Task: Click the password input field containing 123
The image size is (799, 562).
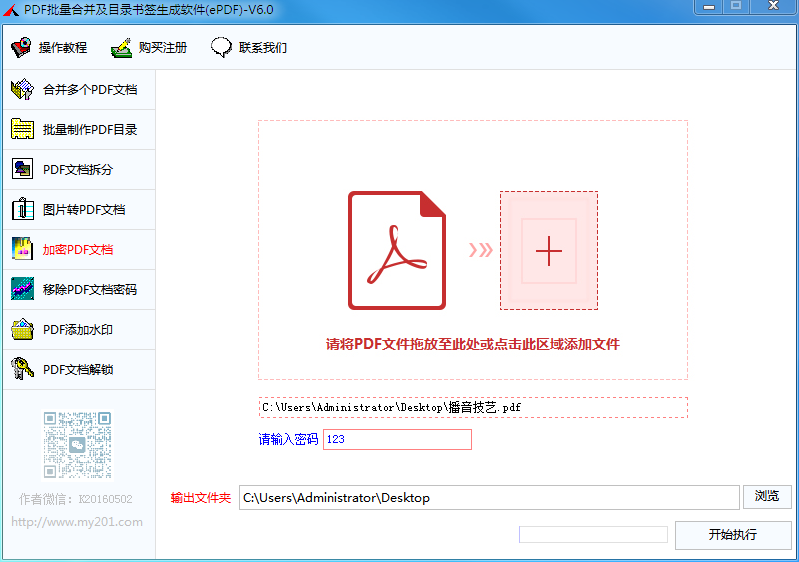Action: click(397, 439)
